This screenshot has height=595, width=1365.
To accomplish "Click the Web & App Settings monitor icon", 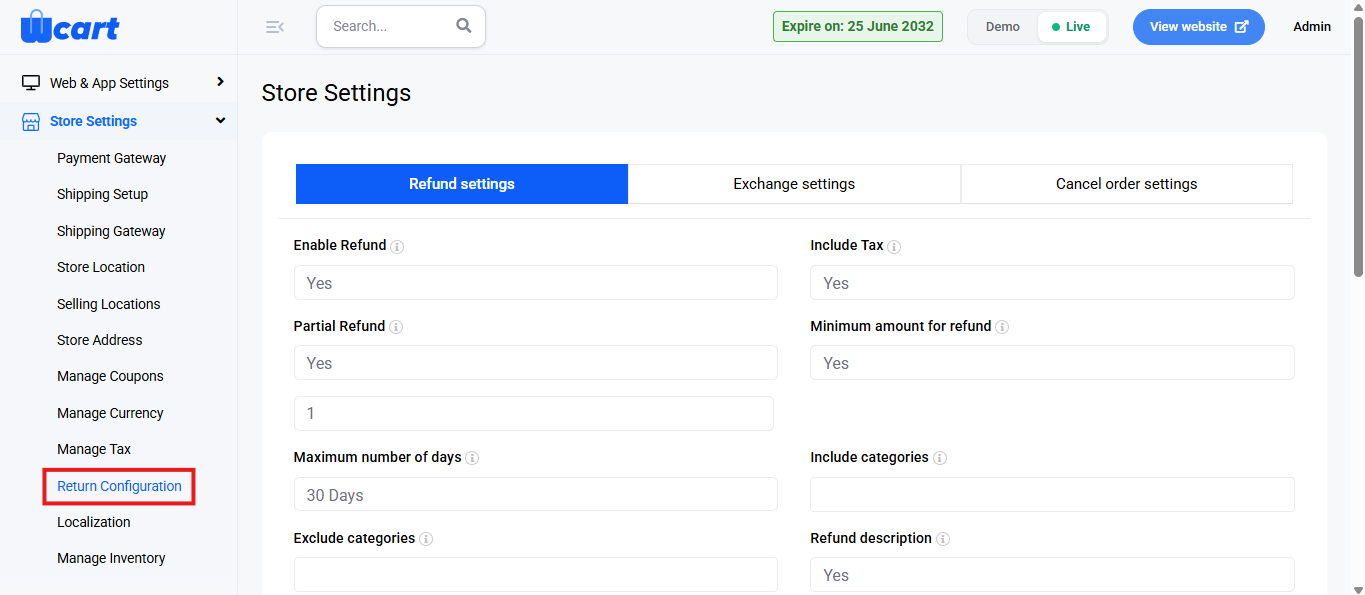I will [x=31, y=83].
